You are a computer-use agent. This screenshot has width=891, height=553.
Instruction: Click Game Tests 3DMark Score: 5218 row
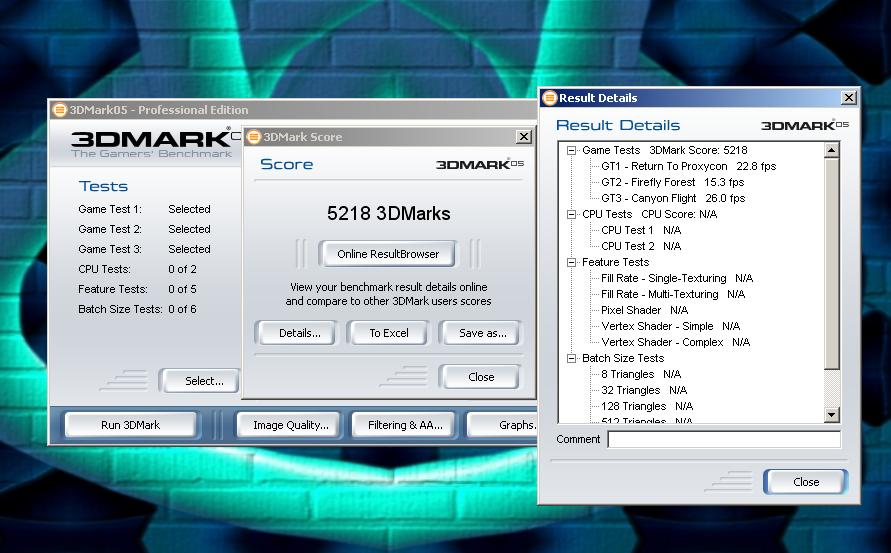pyautogui.click(x=664, y=151)
